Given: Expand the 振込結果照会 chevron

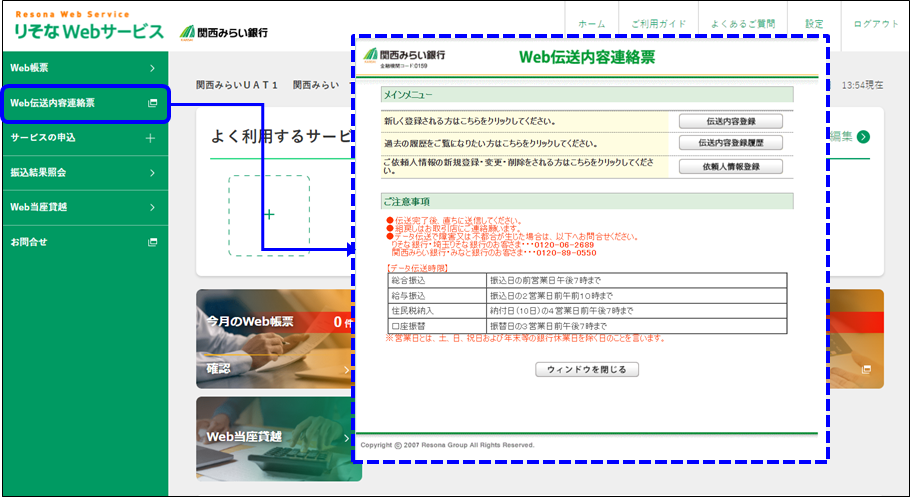Looking at the screenshot, I should (153, 173).
